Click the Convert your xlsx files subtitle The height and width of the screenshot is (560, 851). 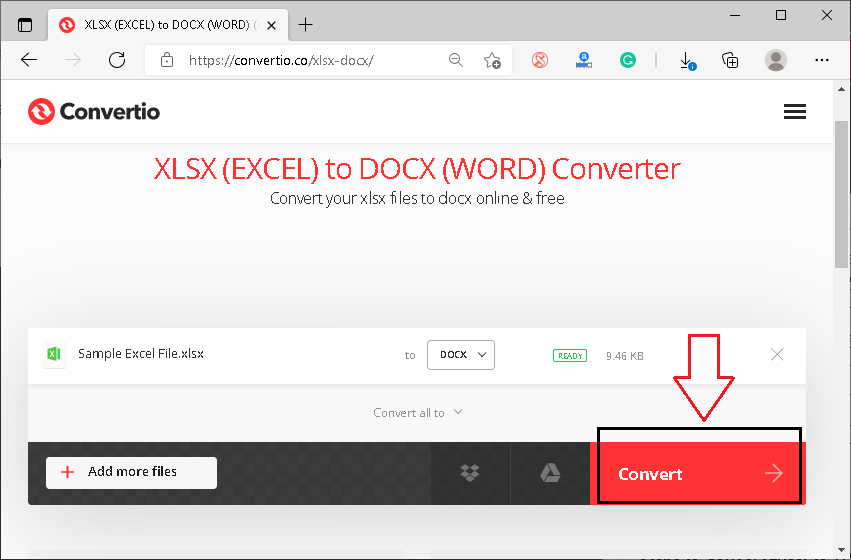[417, 198]
